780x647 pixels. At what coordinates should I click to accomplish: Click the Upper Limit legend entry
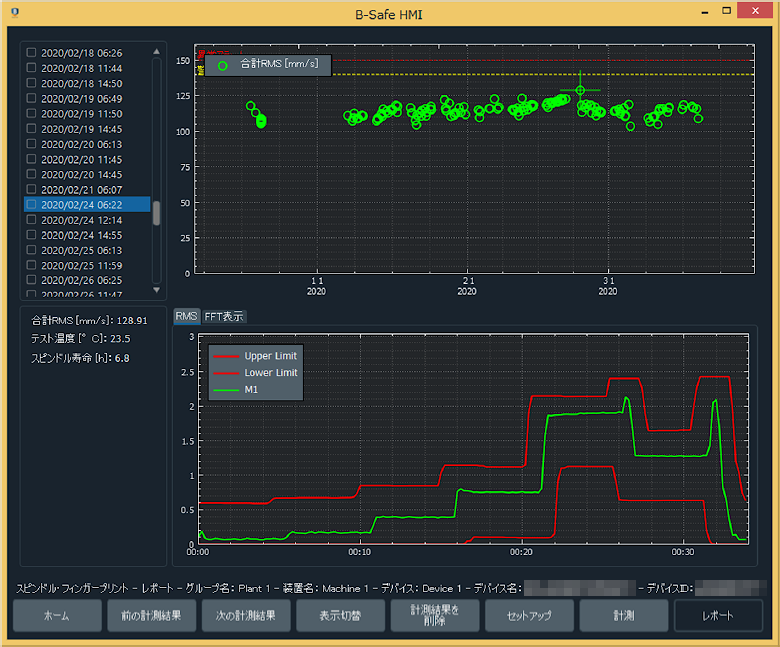click(255, 356)
